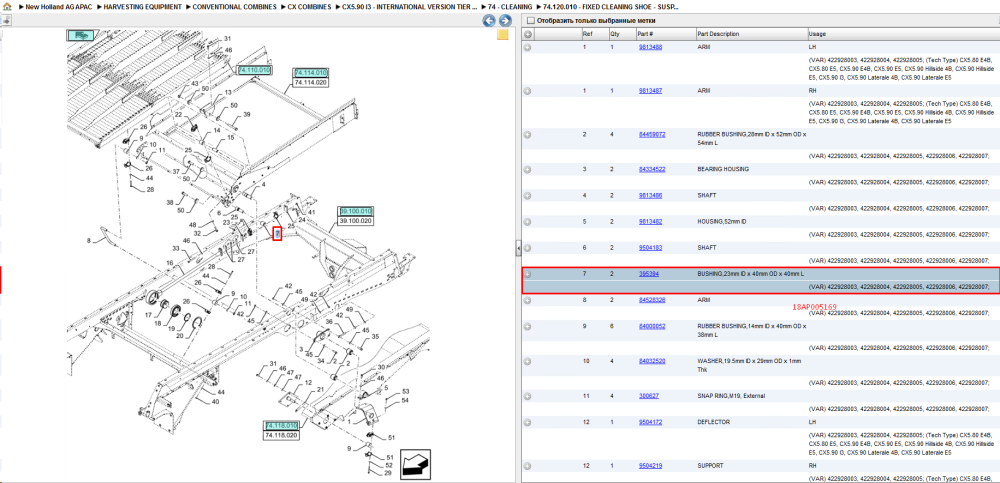Screen dimensions: 1000x483
Task: Select callout number 16 on the diagram
Action: coord(170,262)
